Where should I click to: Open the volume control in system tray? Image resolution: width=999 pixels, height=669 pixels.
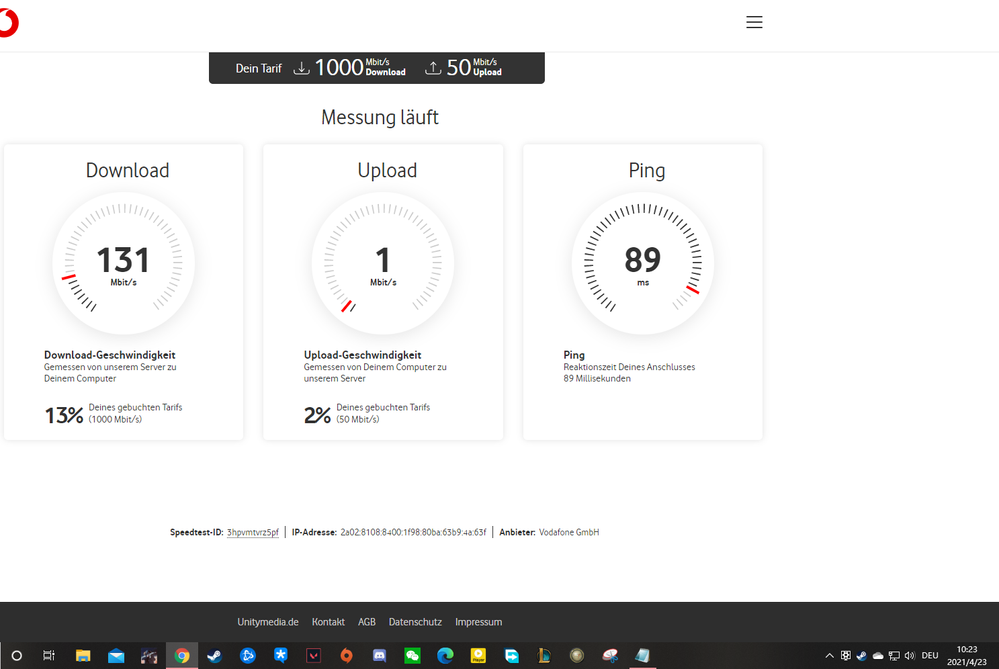(x=910, y=656)
